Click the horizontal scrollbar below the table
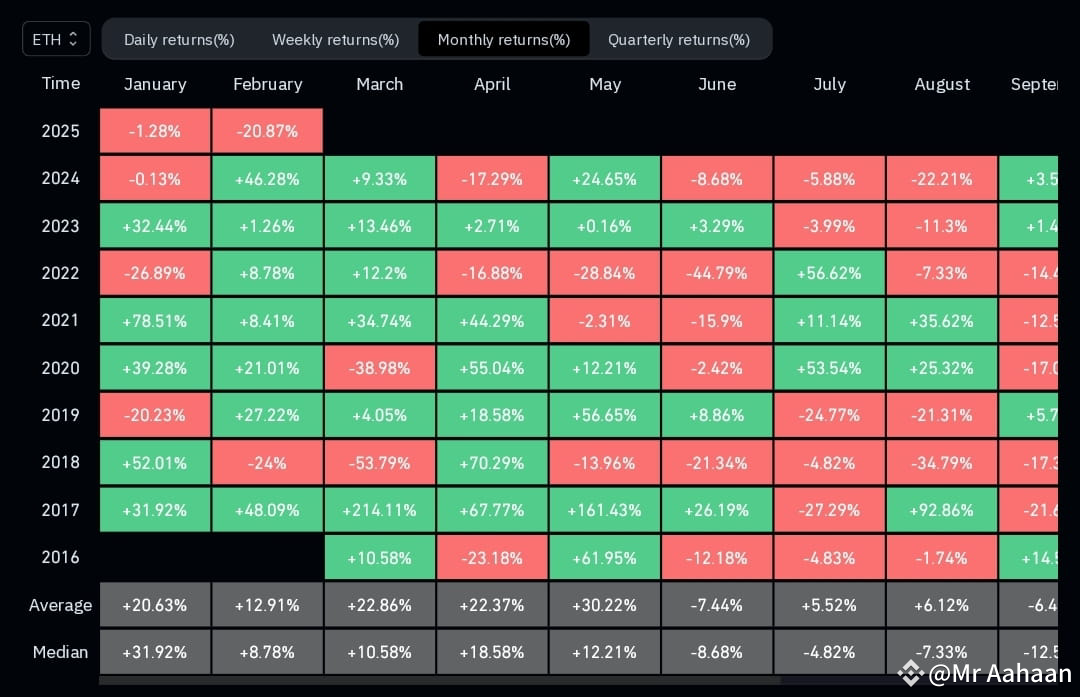 coord(439,680)
